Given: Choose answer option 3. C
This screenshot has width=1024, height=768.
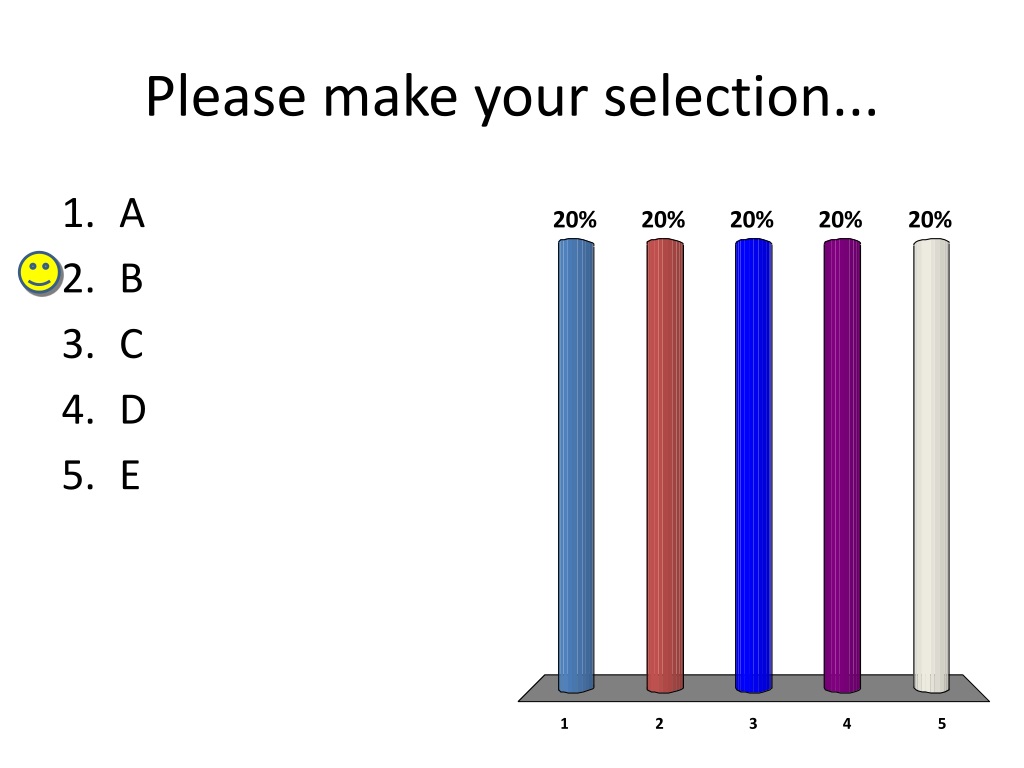Looking at the screenshot, I should pos(103,344).
